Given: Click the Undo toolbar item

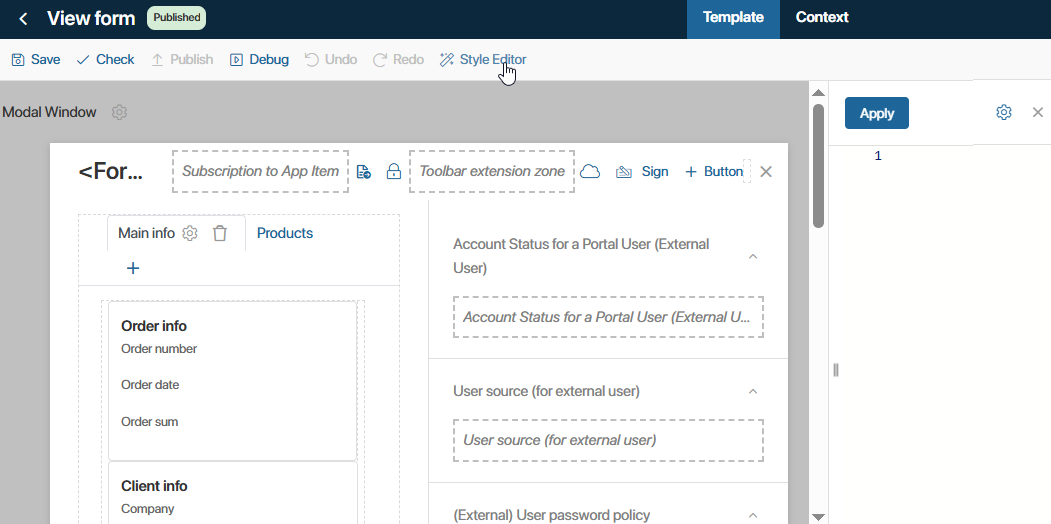Looking at the screenshot, I should pyautogui.click(x=331, y=60).
